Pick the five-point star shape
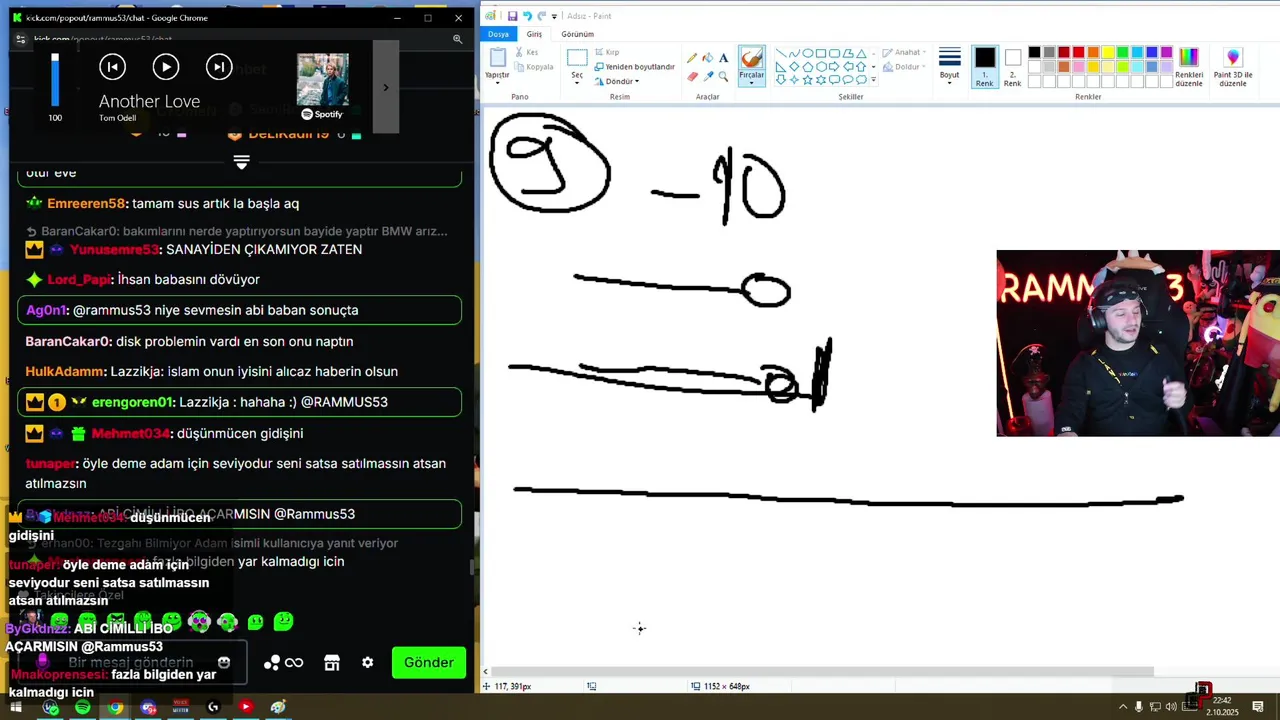The height and width of the screenshot is (720, 1280). 808,80
